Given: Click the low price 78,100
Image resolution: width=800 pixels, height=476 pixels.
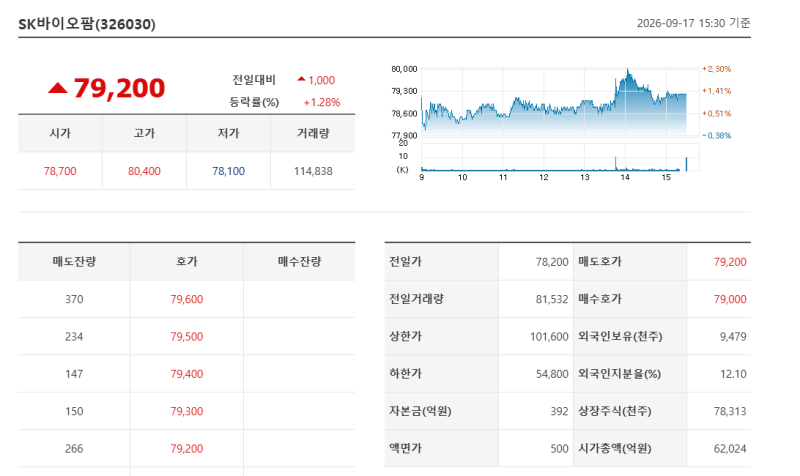Looking at the screenshot, I should pyautogui.click(x=229, y=171).
